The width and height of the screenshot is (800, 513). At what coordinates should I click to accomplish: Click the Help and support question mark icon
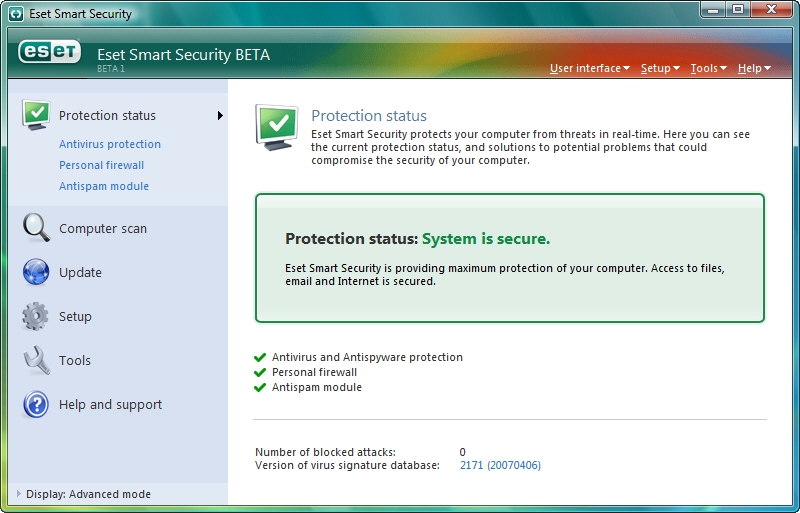(36, 404)
